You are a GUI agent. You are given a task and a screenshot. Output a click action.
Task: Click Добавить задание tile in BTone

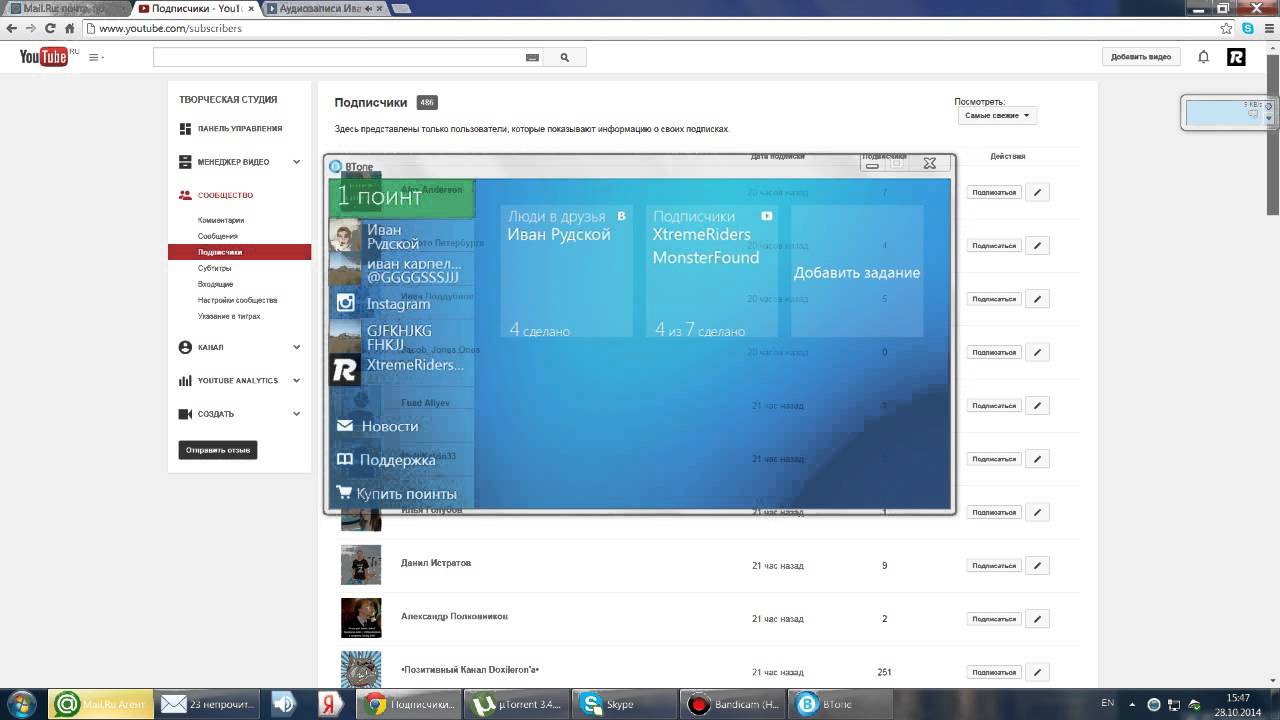[x=857, y=272]
